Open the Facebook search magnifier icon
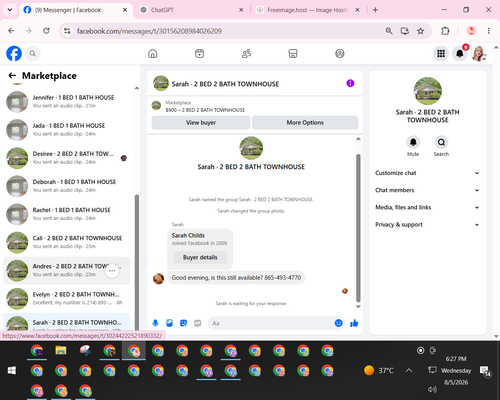This screenshot has width=500, height=400. point(33,53)
